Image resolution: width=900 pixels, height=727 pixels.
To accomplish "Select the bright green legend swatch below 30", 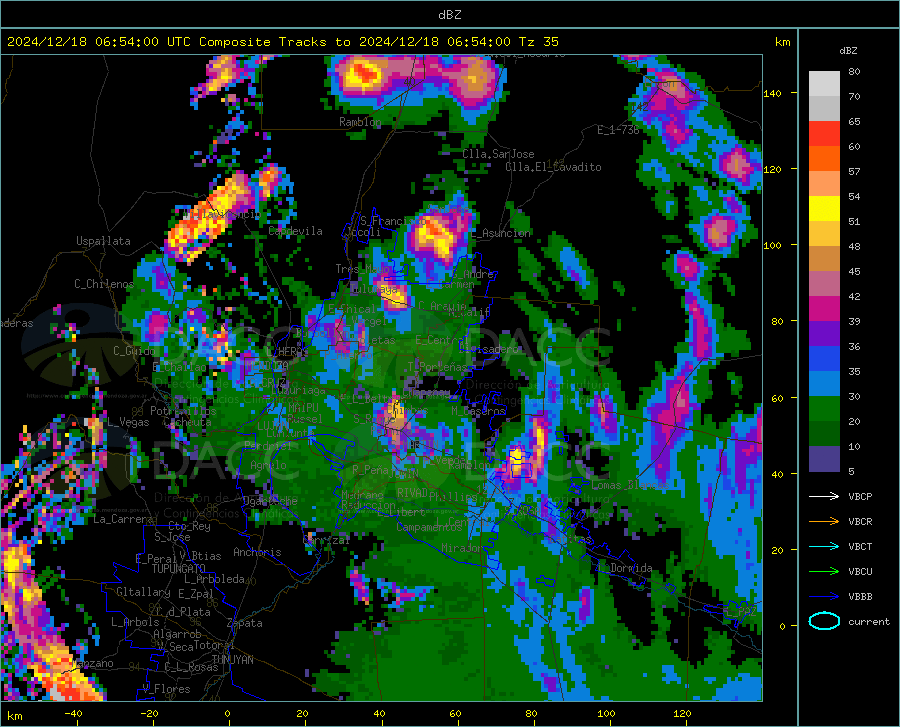I will pyautogui.click(x=824, y=409).
